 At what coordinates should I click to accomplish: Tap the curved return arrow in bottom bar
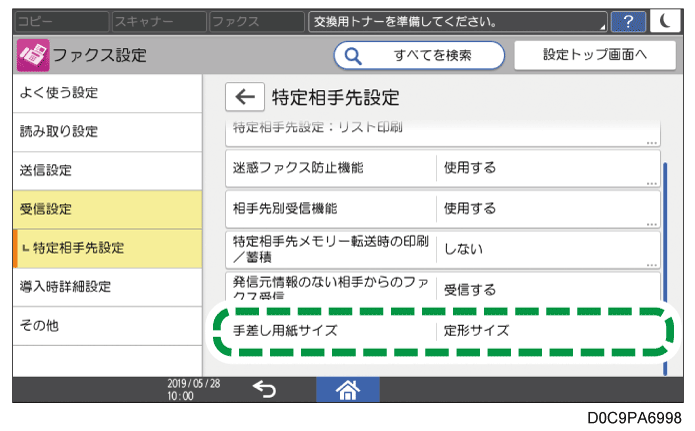tap(264, 389)
